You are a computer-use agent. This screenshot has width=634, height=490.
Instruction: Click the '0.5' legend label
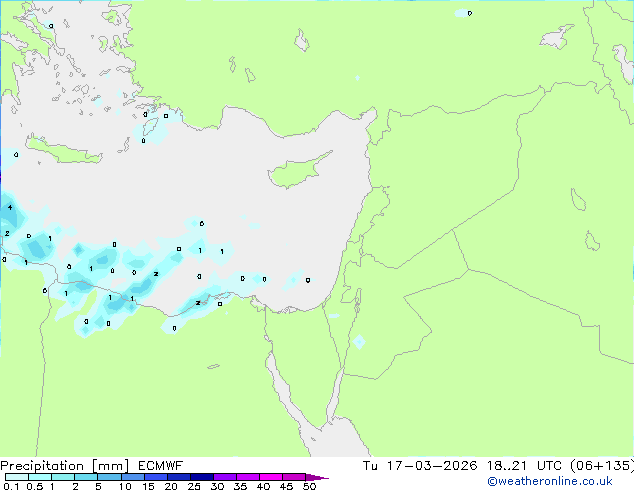coord(34,486)
